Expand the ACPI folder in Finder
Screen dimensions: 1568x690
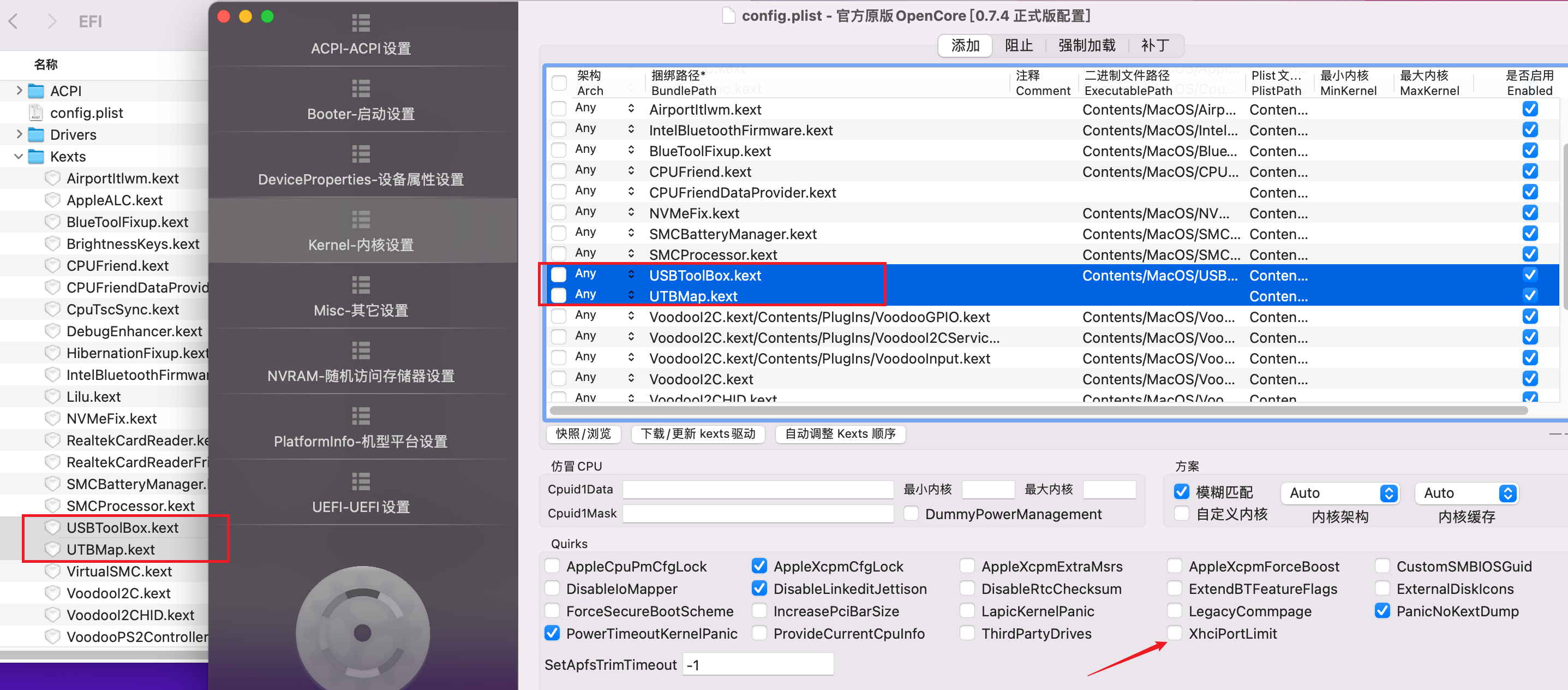[x=19, y=91]
